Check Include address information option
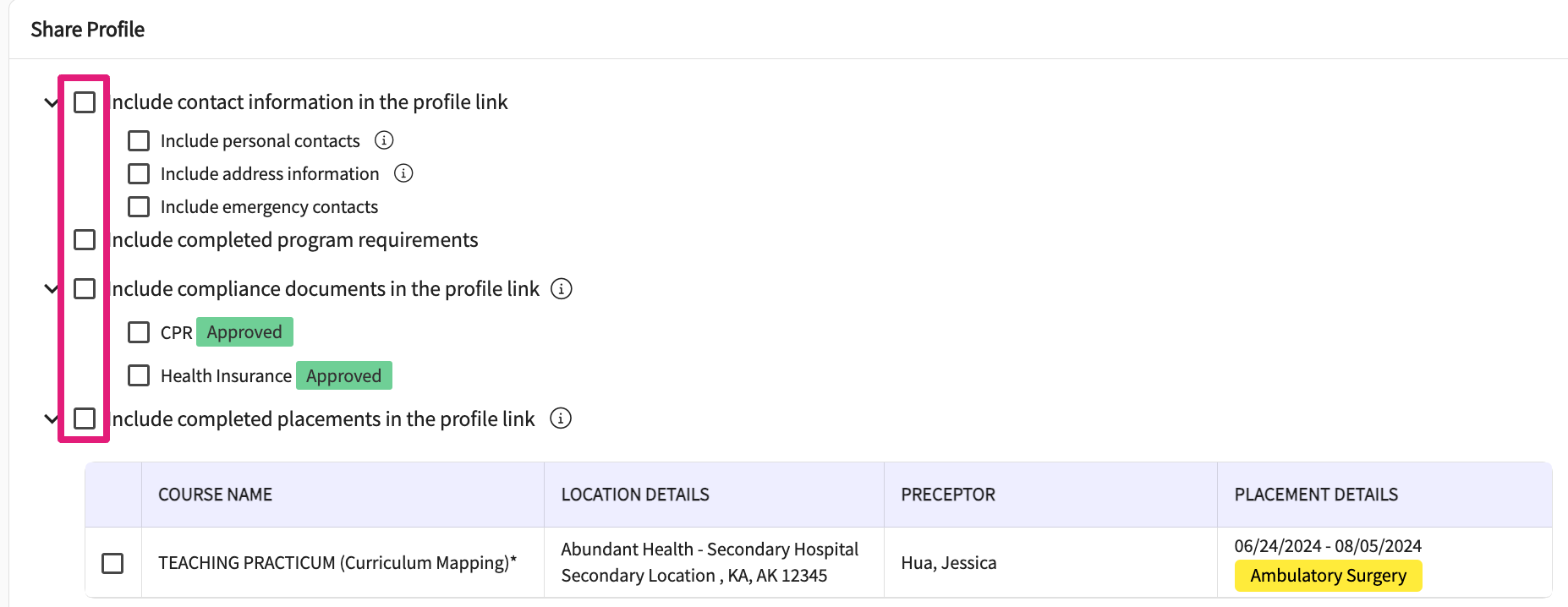The height and width of the screenshot is (607, 1568). point(139,173)
